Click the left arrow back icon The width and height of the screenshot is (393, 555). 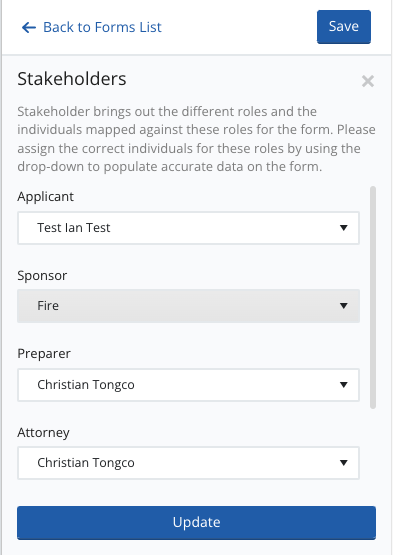29,27
